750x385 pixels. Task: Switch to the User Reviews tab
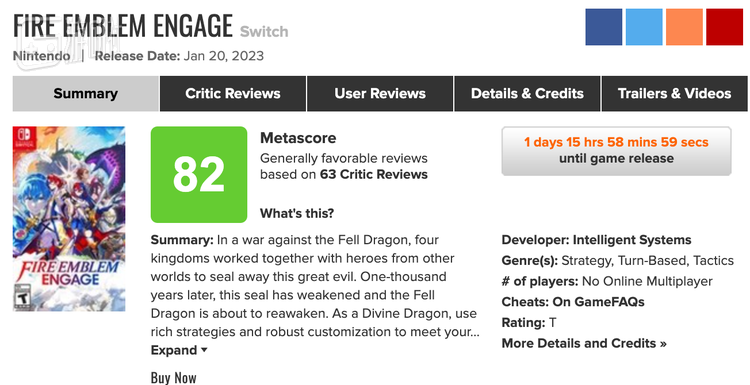click(x=380, y=93)
